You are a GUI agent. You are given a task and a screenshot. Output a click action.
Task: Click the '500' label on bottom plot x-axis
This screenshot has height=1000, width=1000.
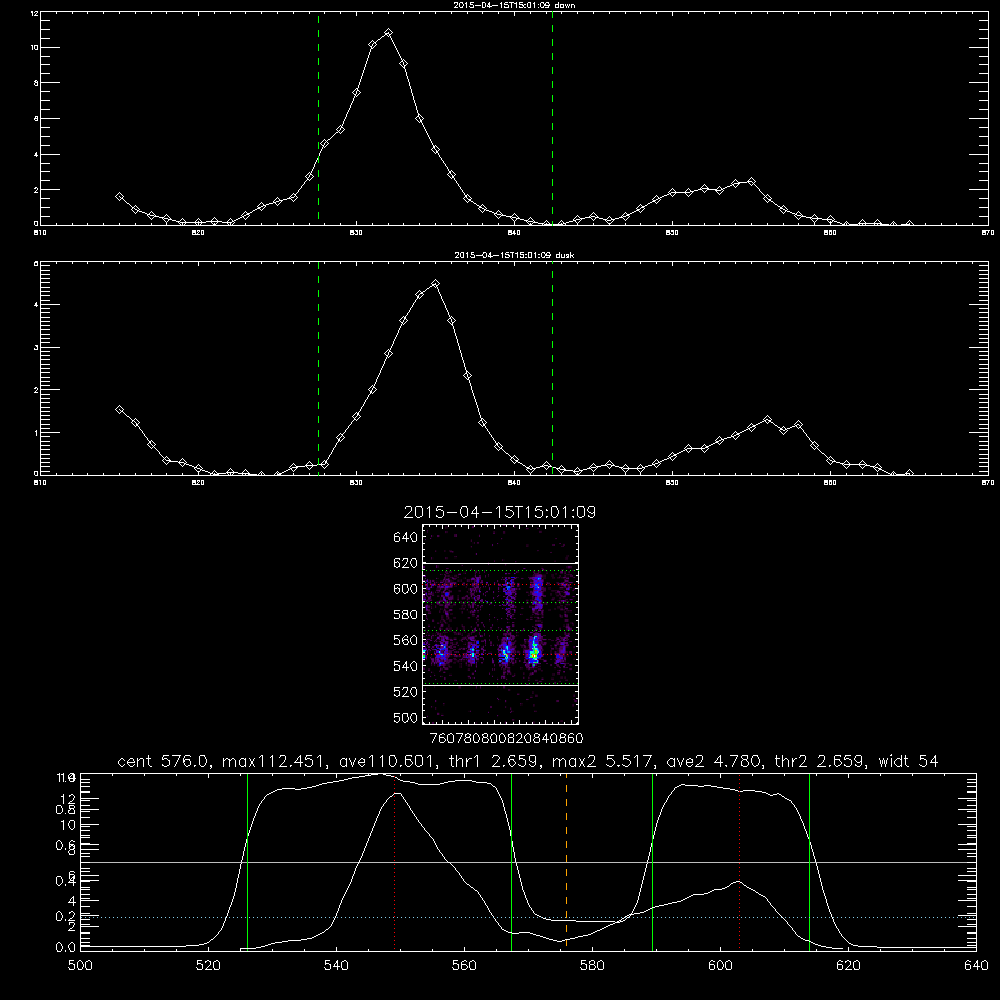[x=80, y=966]
